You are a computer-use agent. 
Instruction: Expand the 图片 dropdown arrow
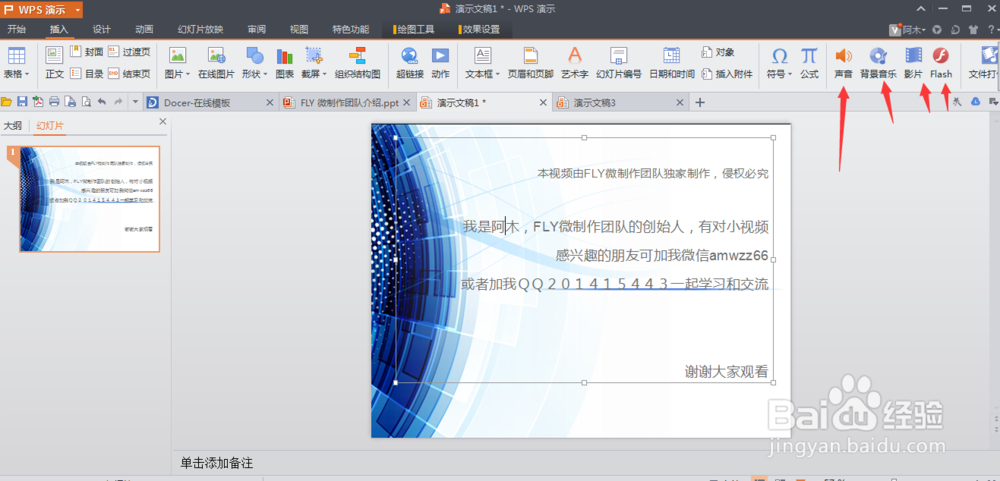(x=188, y=75)
